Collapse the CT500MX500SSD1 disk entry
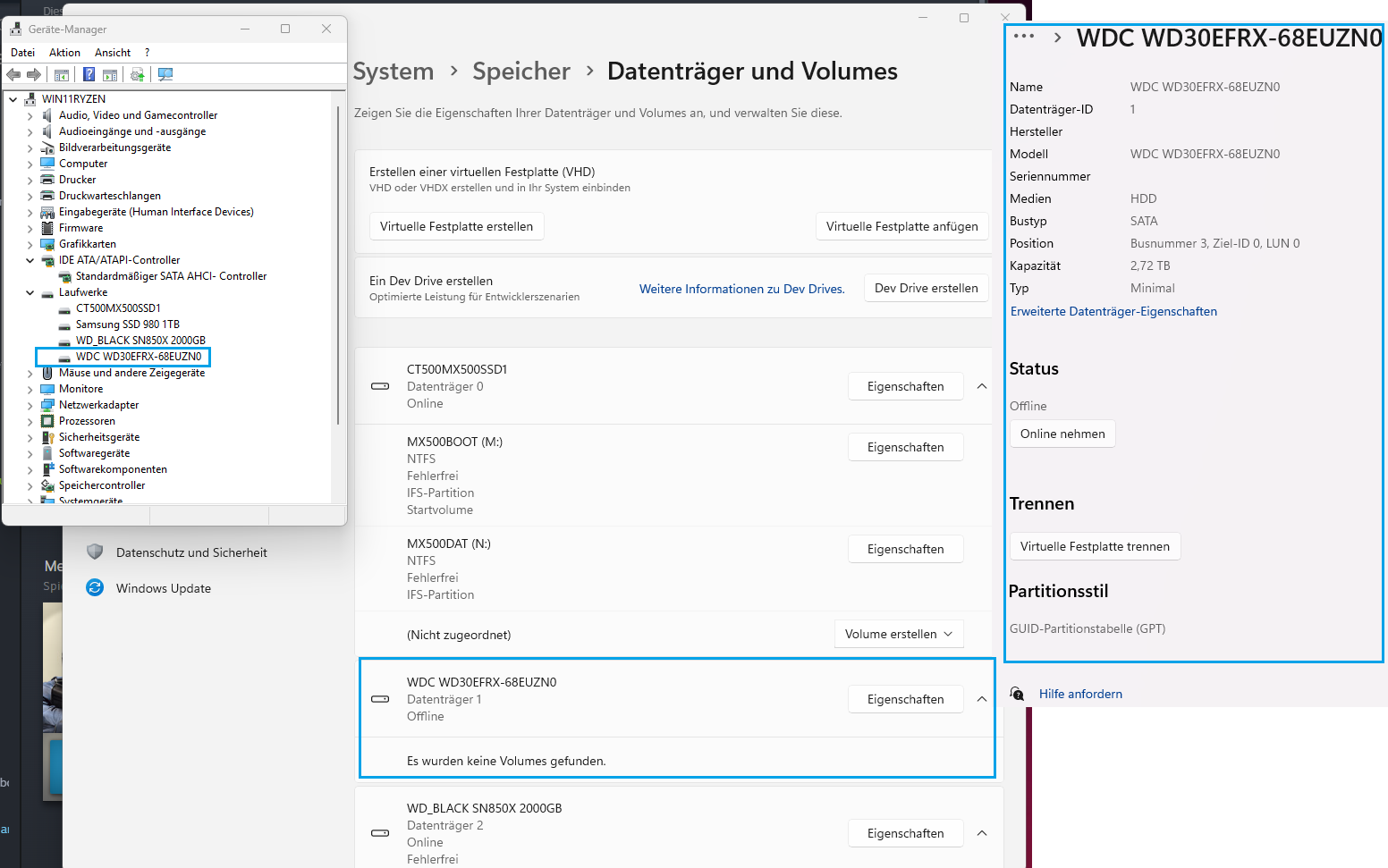Image resolution: width=1388 pixels, height=868 pixels. (x=981, y=386)
